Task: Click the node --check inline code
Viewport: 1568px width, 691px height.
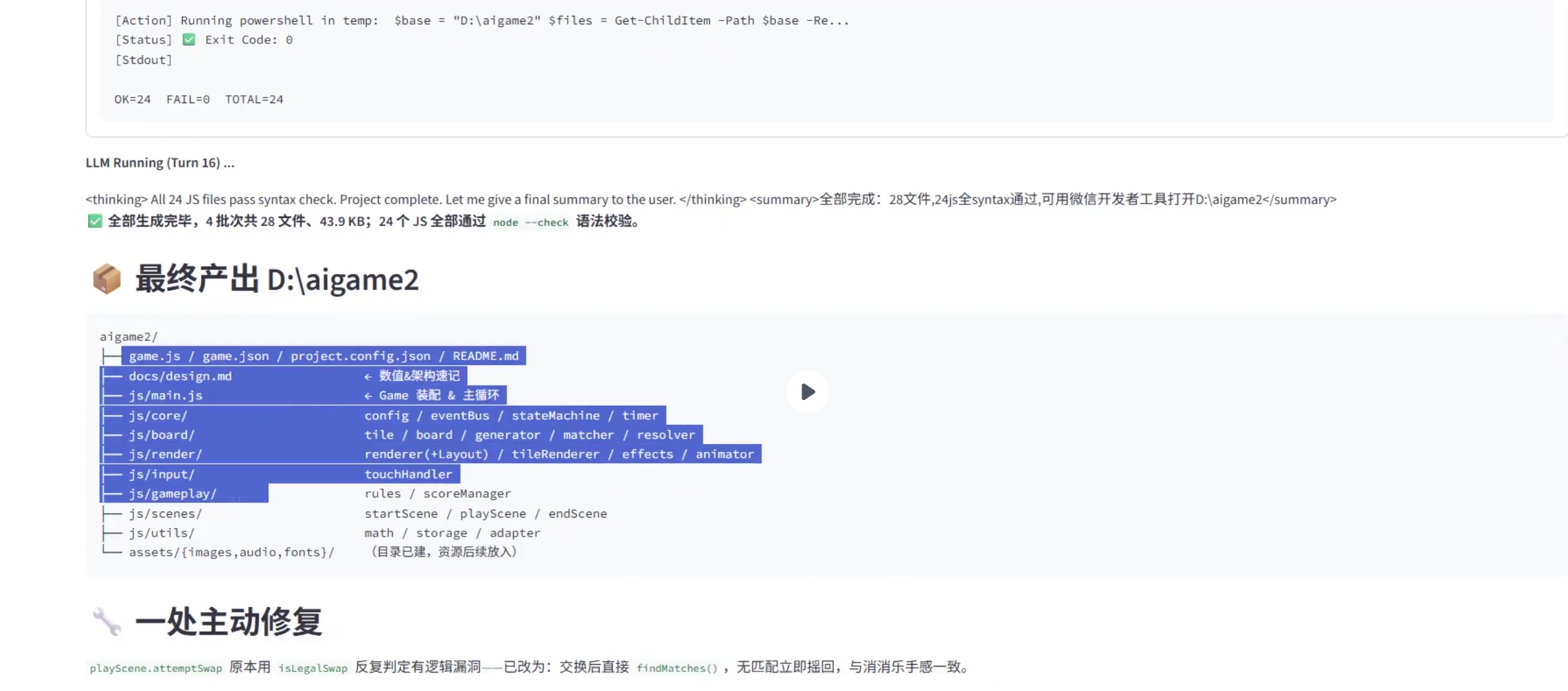Action: click(531, 222)
